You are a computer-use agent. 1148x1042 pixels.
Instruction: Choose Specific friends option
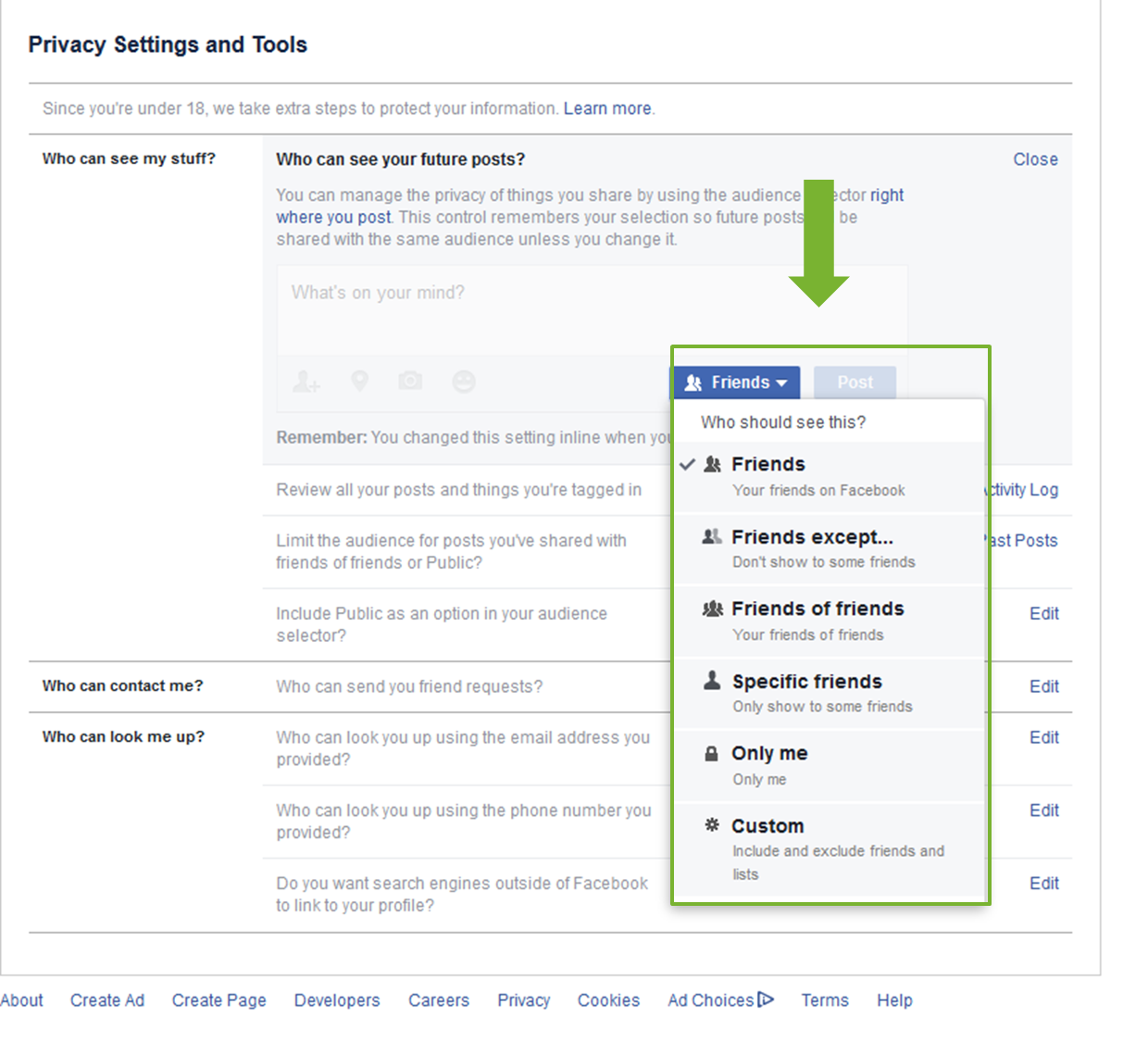click(829, 693)
